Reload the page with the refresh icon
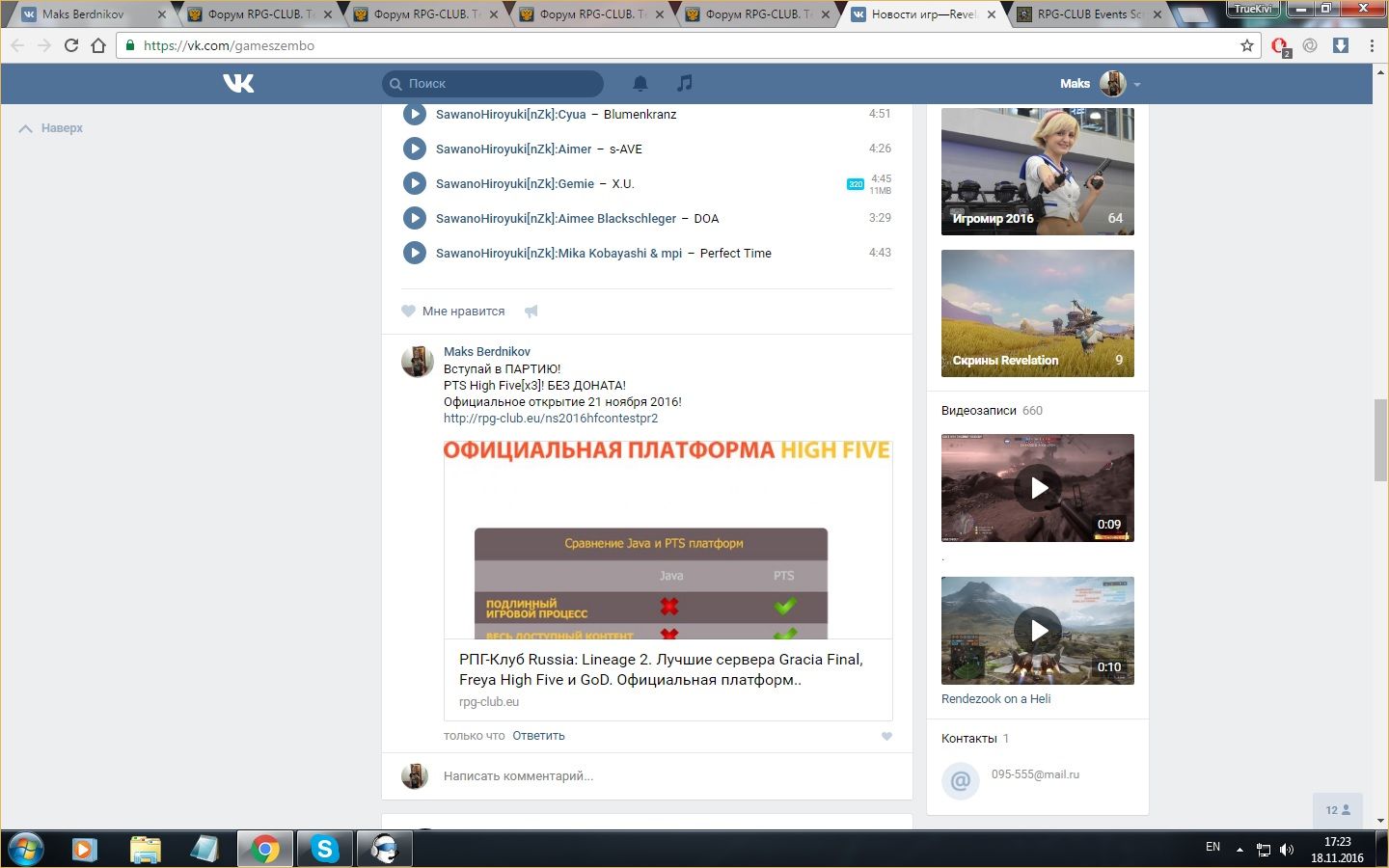Image resolution: width=1389 pixels, height=868 pixels. coord(71,45)
